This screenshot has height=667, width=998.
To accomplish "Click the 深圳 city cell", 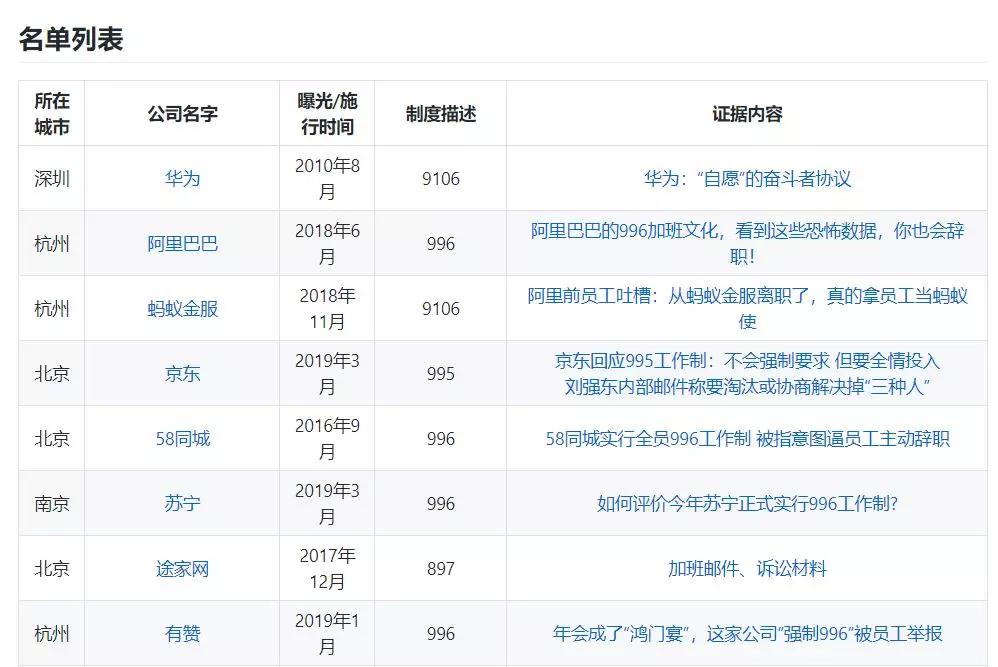I will point(52,179).
